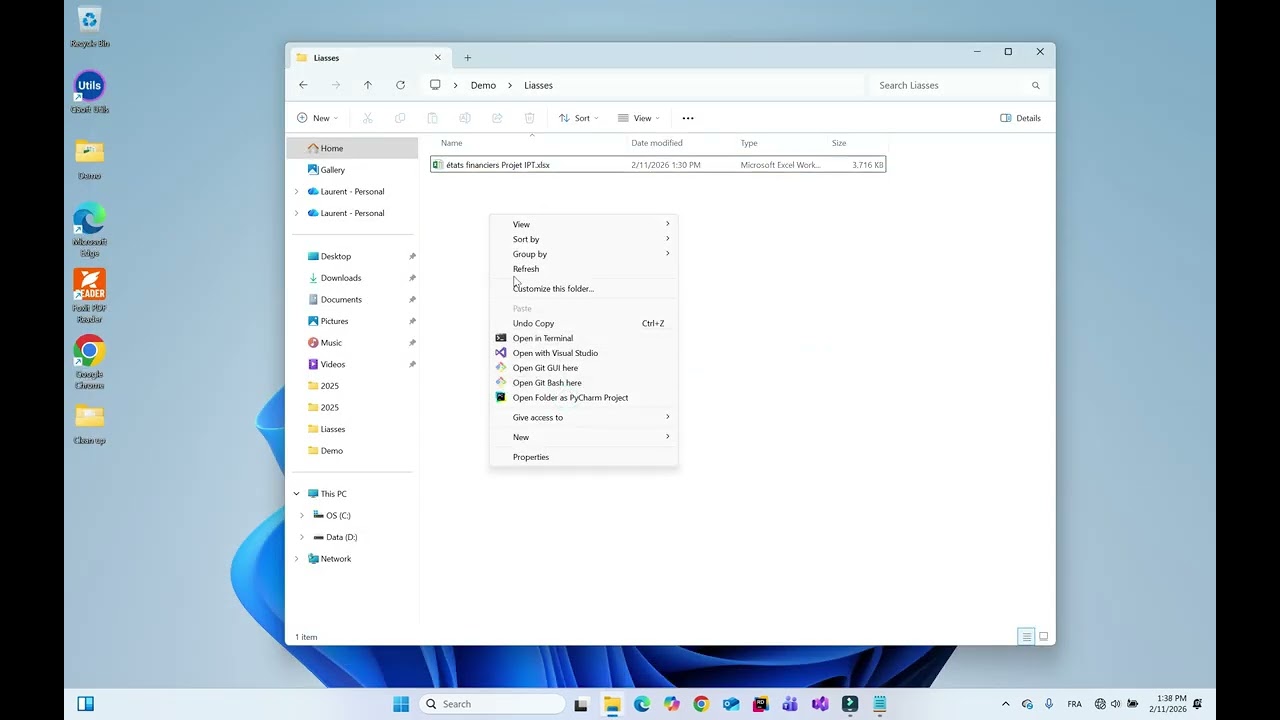This screenshot has height=720, width=1280.
Task: Open the New dropdown in the toolbar
Action: pos(317,118)
